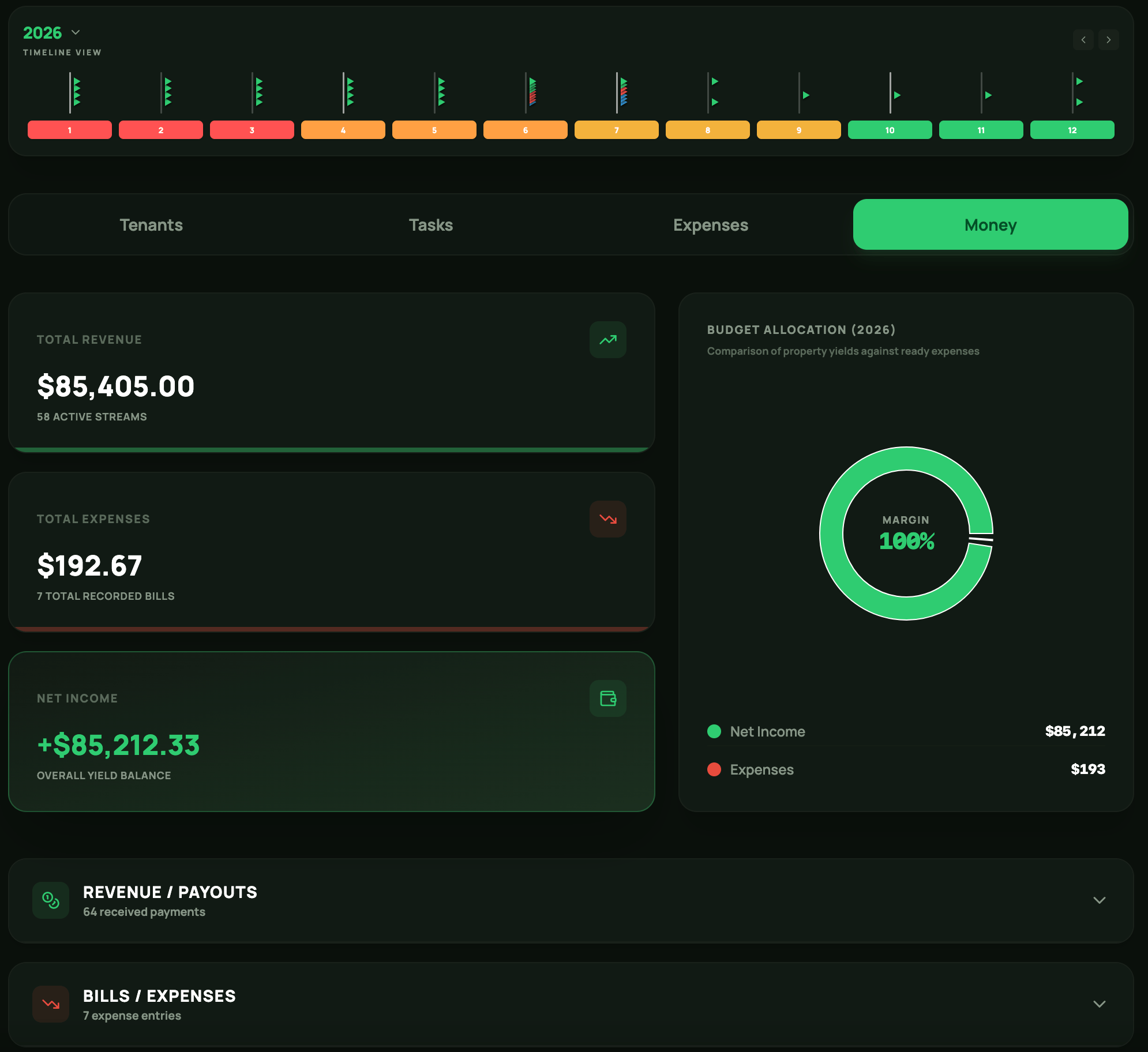1148x1052 pixels.
Task: Click the green Net Income legend dot
Action: click(x=714, y=731)
